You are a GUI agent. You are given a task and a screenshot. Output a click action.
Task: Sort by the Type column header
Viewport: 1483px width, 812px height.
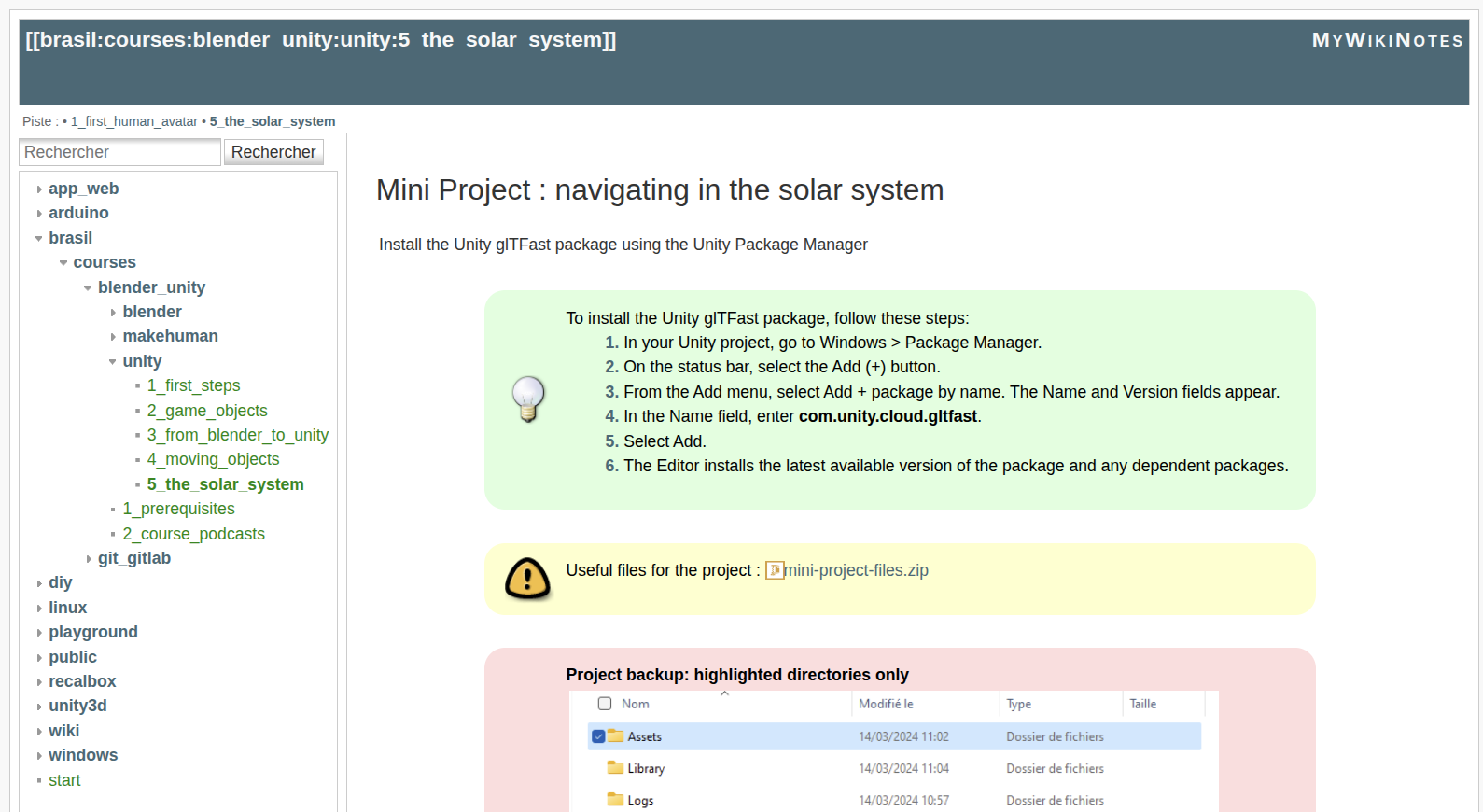1018,704
